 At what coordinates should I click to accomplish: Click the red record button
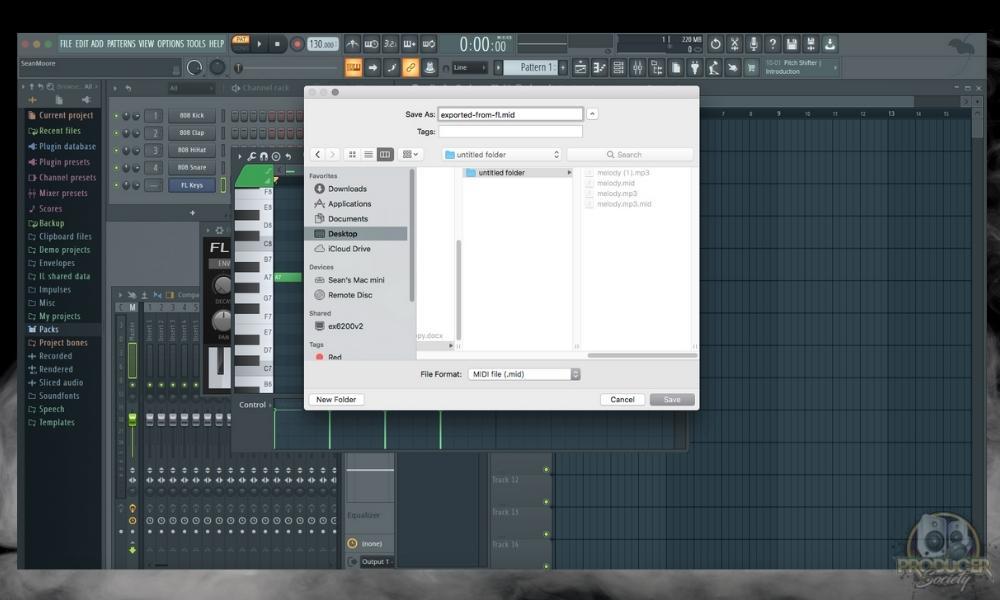point(297,44)
